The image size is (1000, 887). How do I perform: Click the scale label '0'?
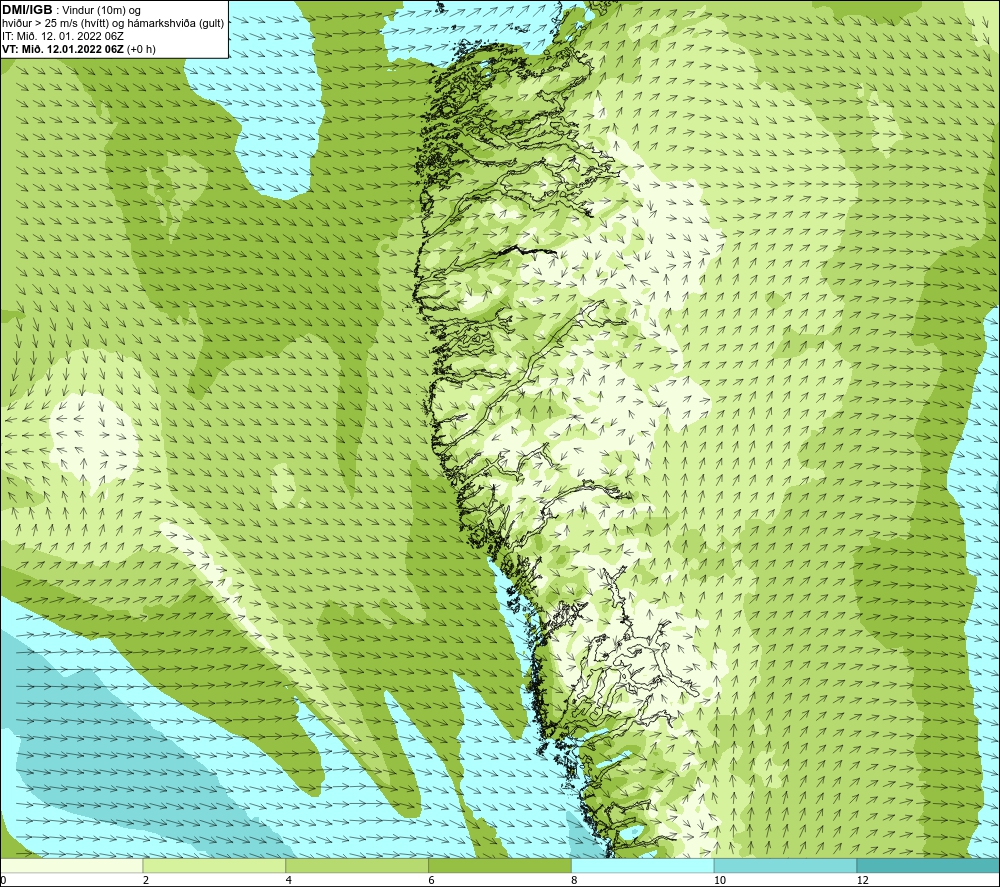click(x=3, y=881)
